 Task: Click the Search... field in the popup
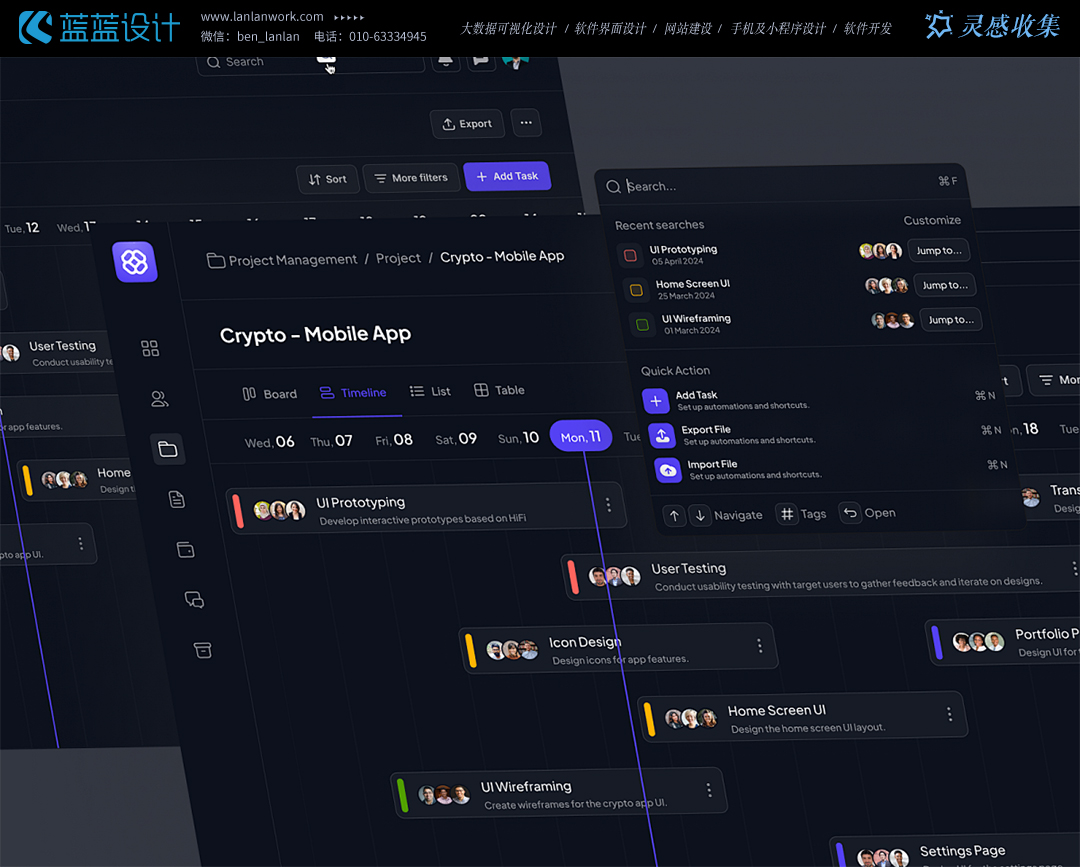coord(760,186)
